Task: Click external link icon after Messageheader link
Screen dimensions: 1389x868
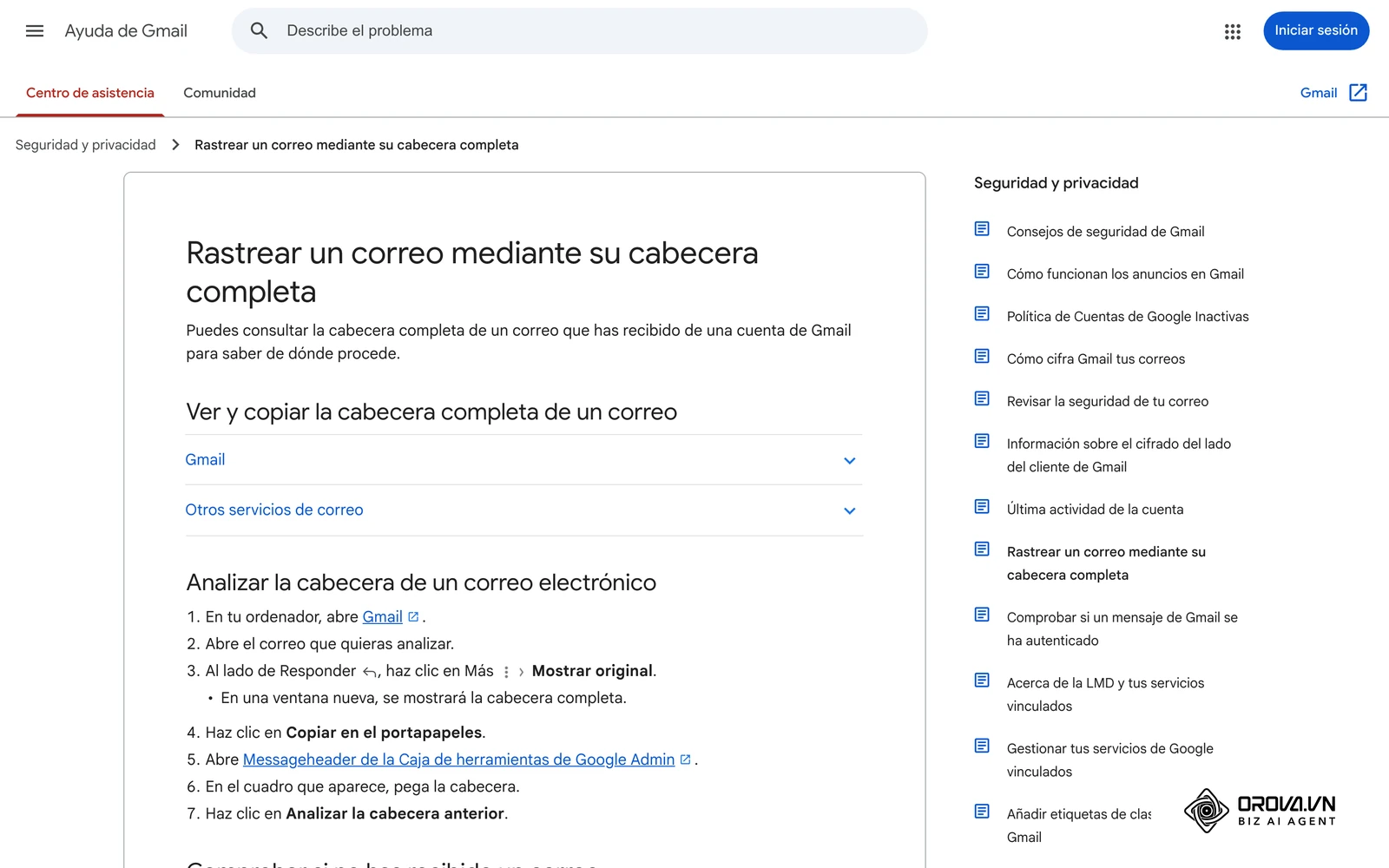Action: [686, 759]
